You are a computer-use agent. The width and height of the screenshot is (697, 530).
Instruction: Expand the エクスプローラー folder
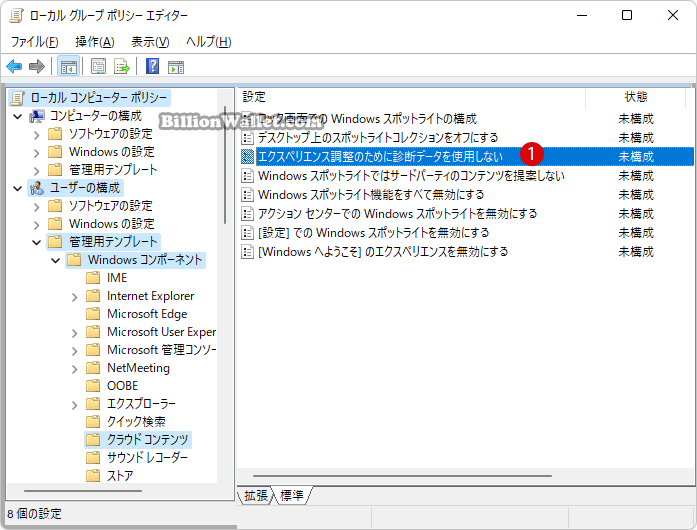coord(74,405)
